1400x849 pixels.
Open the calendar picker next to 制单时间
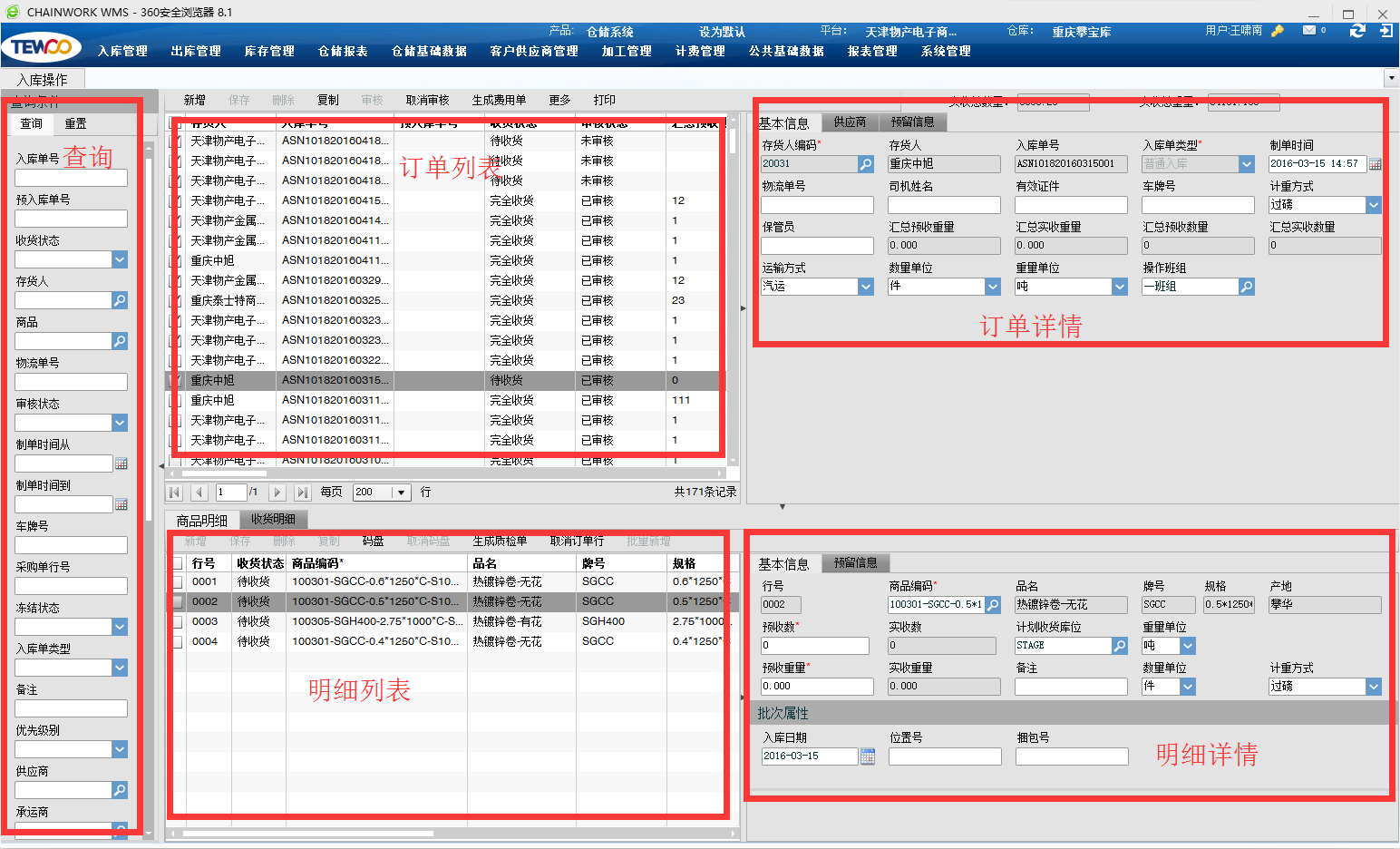1375,164
